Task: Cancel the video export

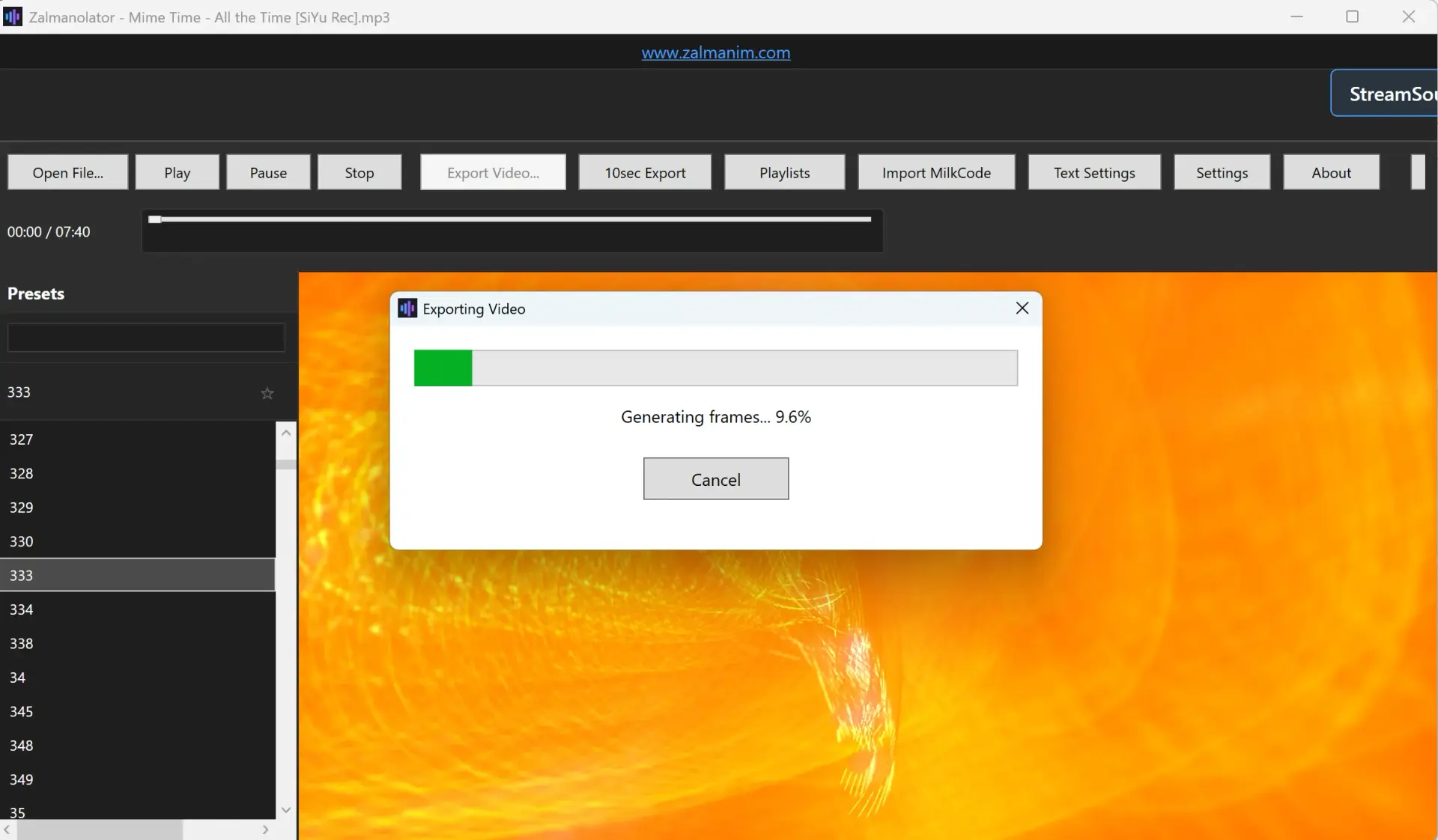Action: 715,479
